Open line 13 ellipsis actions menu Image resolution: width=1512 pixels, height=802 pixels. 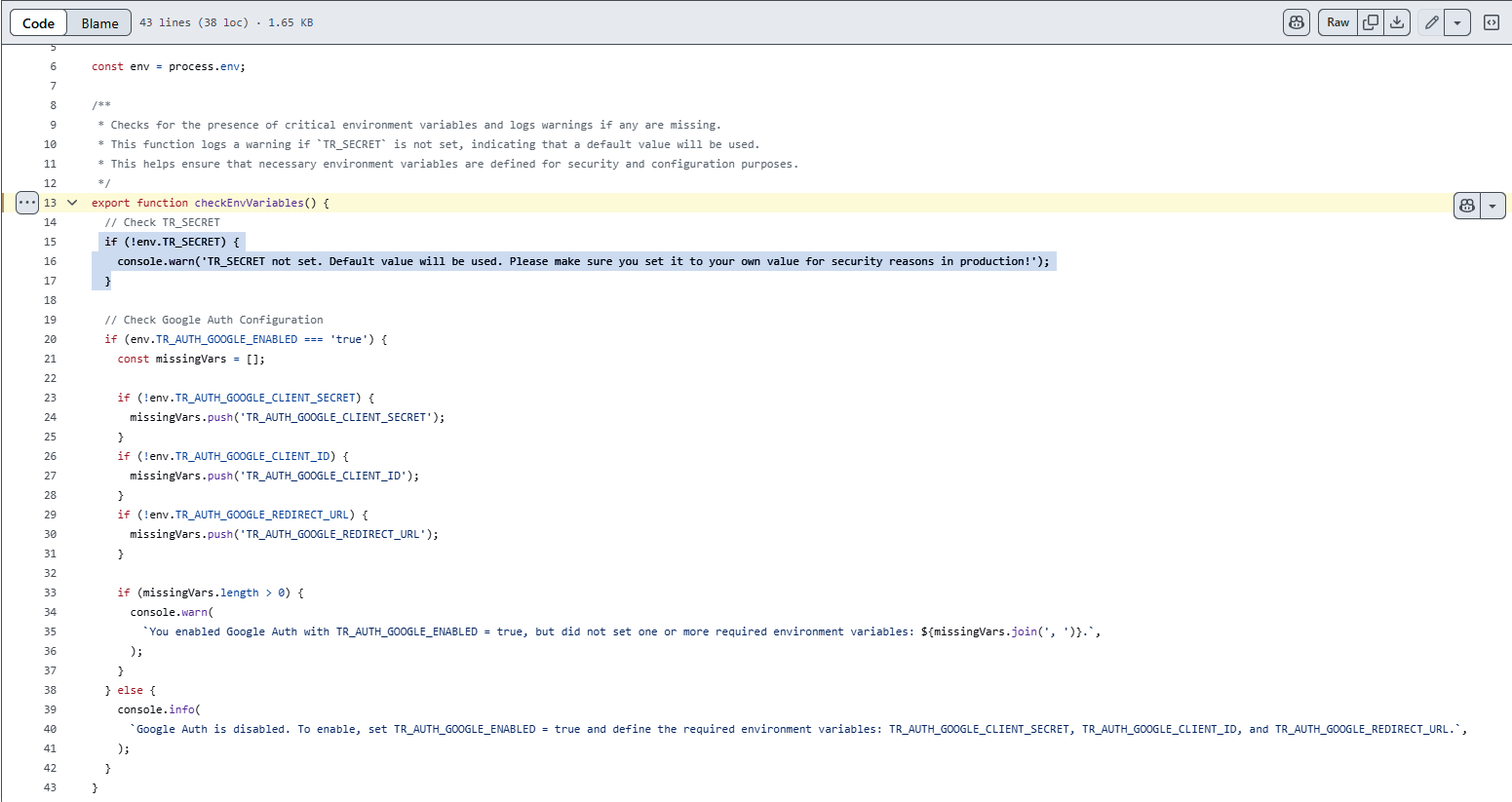point(27,203)
